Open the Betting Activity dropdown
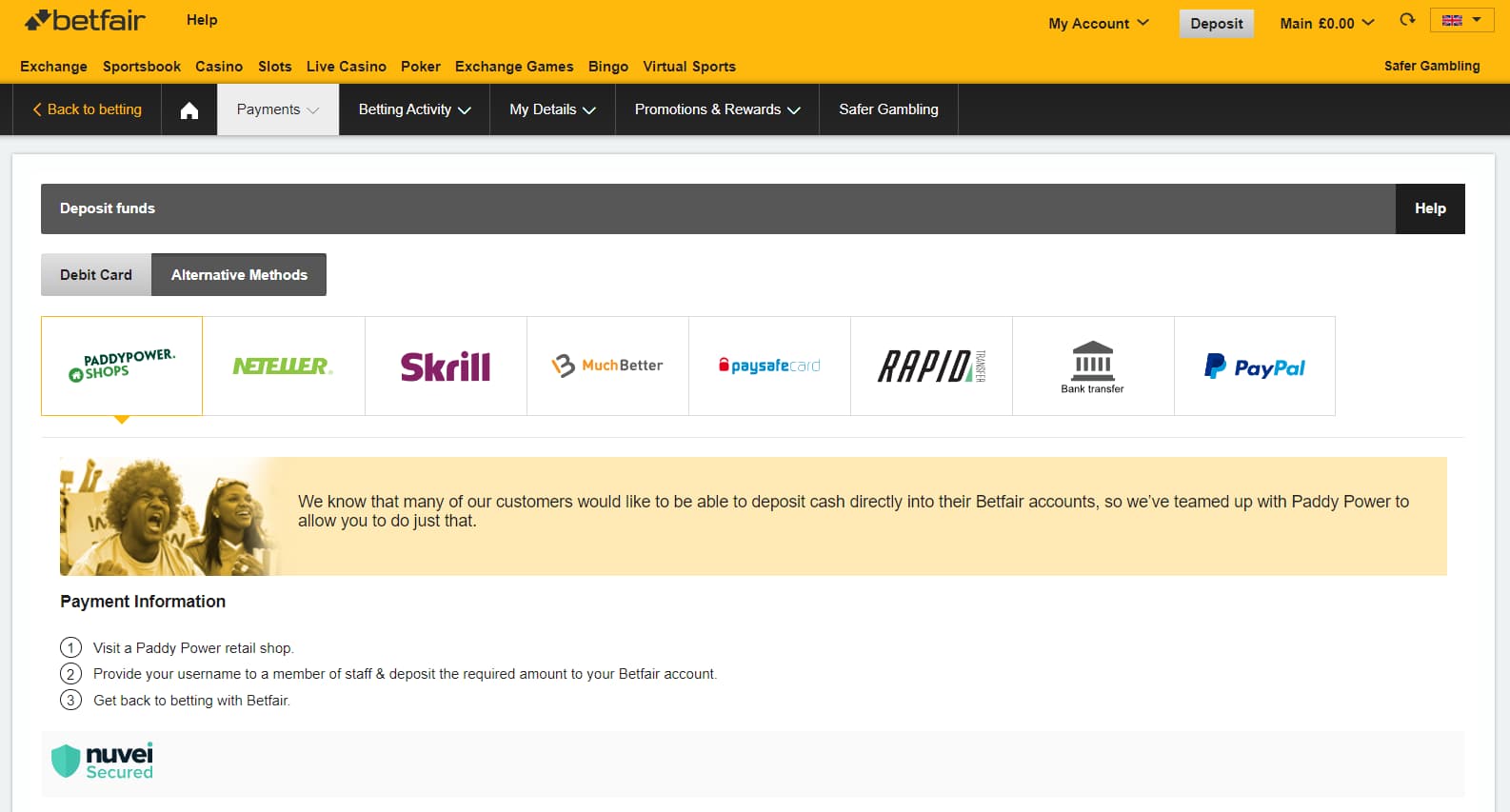The image size is (1510, 812). click(x=414, y=109)
